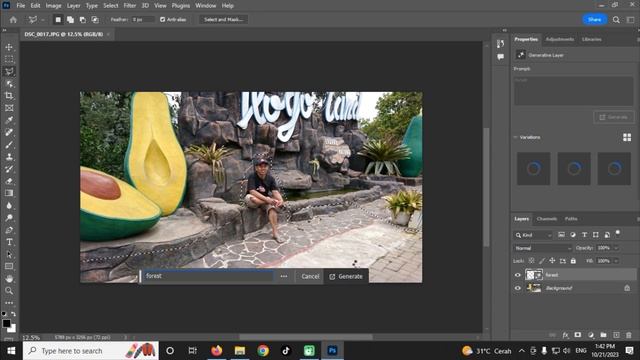Click Cancel in the generative fill bar
Image resolution: width=640 pixels, height=360 pixels.
tap(310, 276)
